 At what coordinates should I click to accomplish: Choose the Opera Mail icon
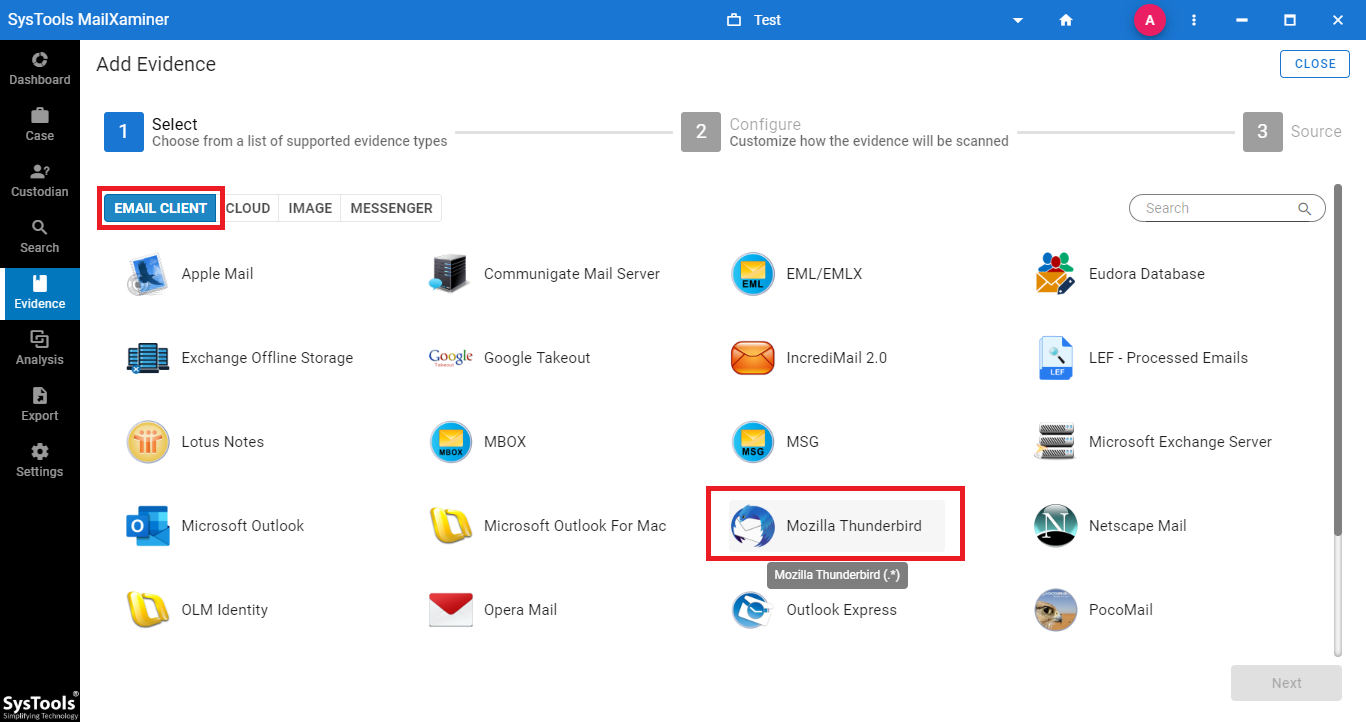450,610
